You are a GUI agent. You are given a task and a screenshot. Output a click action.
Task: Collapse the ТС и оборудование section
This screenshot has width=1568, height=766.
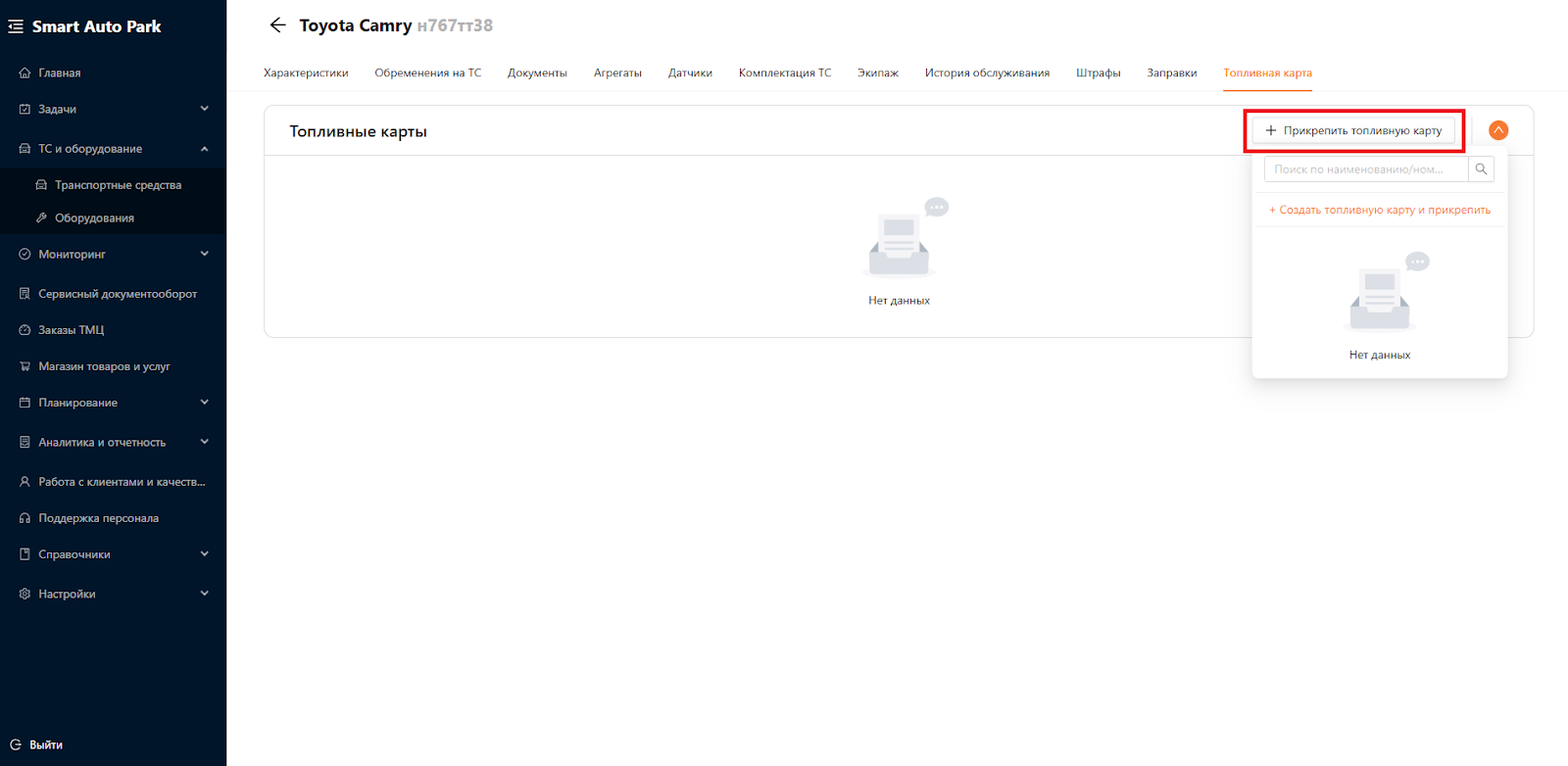(204, 149)
